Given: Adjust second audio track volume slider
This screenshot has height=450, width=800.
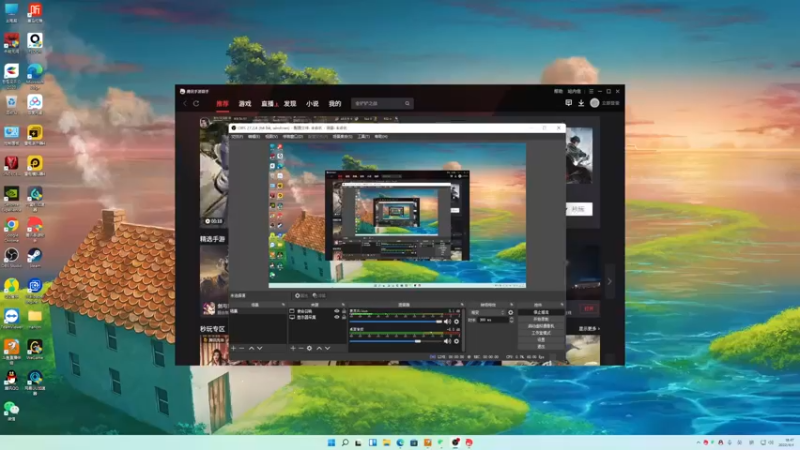Looking at the screenshot, I should (x=396, y=341).
